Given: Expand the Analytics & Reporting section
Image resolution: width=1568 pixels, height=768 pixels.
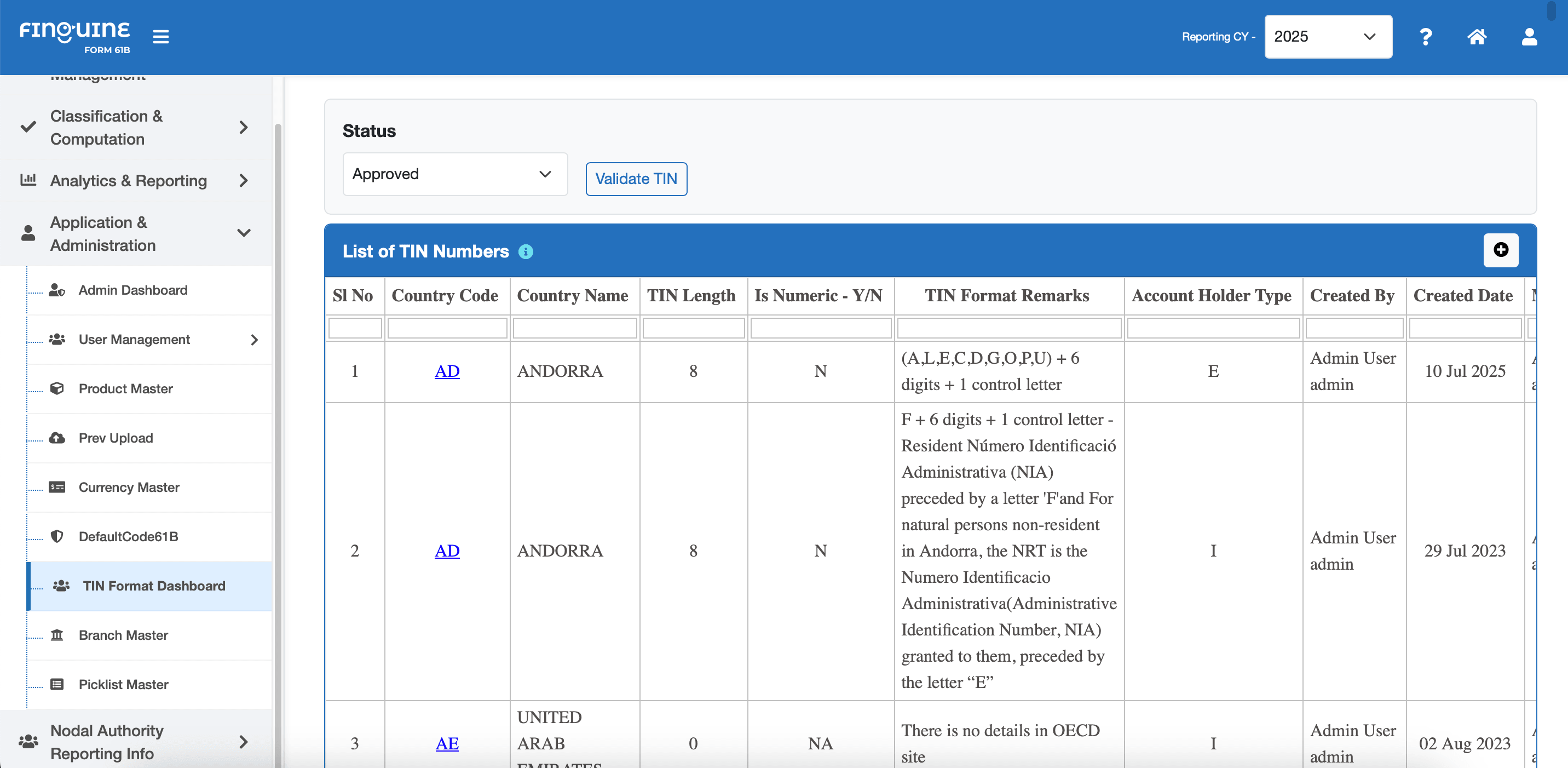Looking at the screenshot, I should (244, 180).
